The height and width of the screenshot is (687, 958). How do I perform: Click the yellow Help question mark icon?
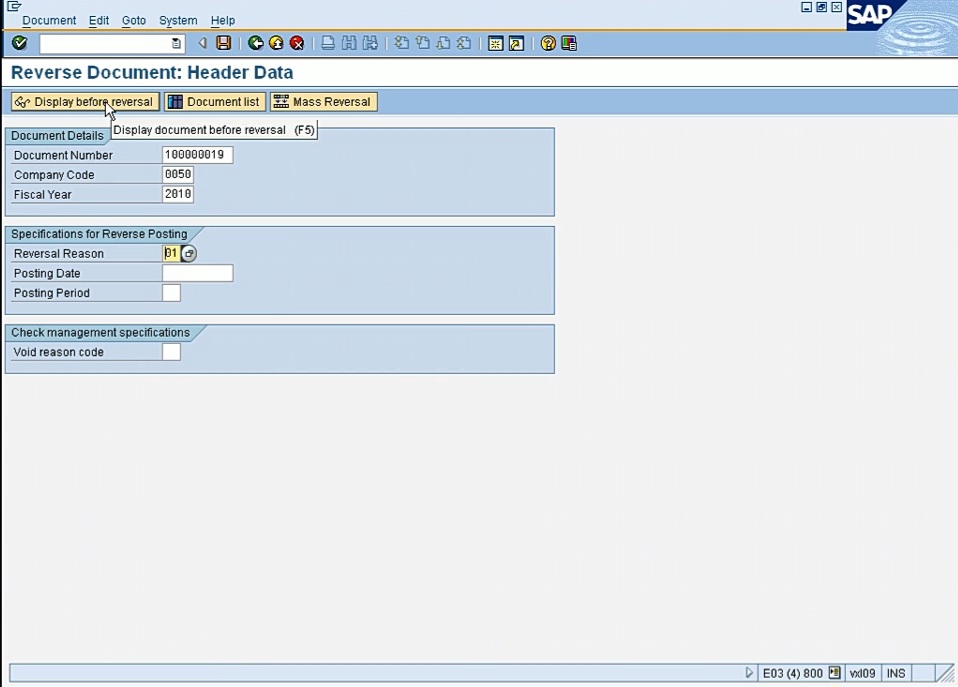tap(548, 43)
